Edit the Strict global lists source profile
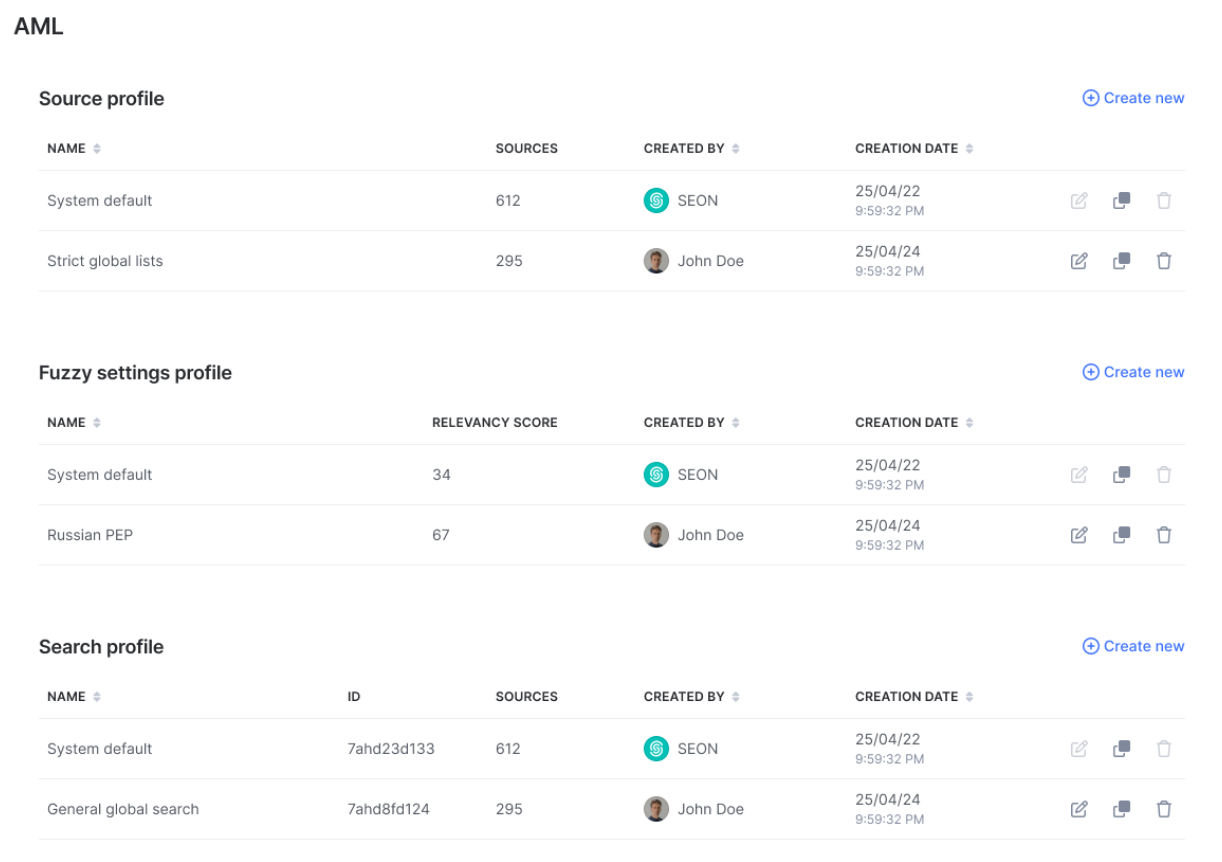Screen dimensions: 1222x862 pyautogui.click(x=1079, y=261)
